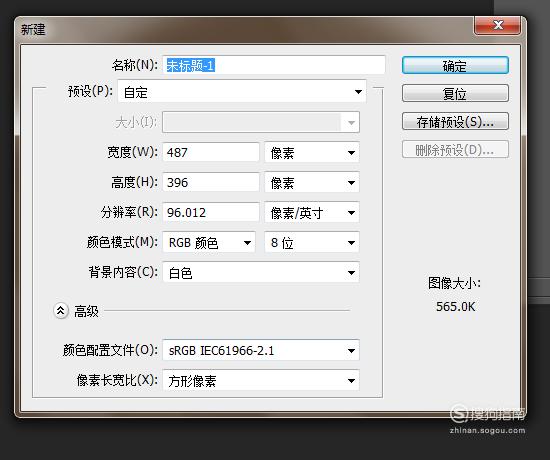550x460 pixels.
Task: Click the 565.0K image size value
Action: click(x=455, y=307)
